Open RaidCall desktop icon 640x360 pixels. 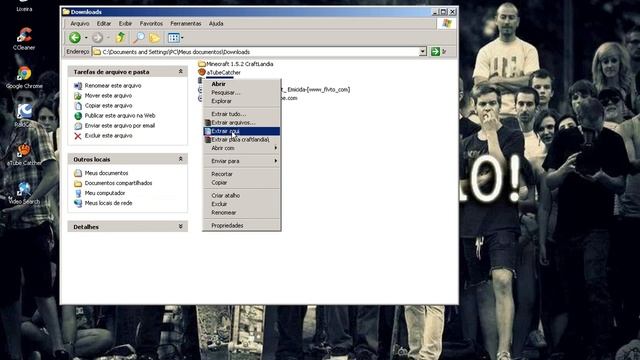[x=24, y=116]
